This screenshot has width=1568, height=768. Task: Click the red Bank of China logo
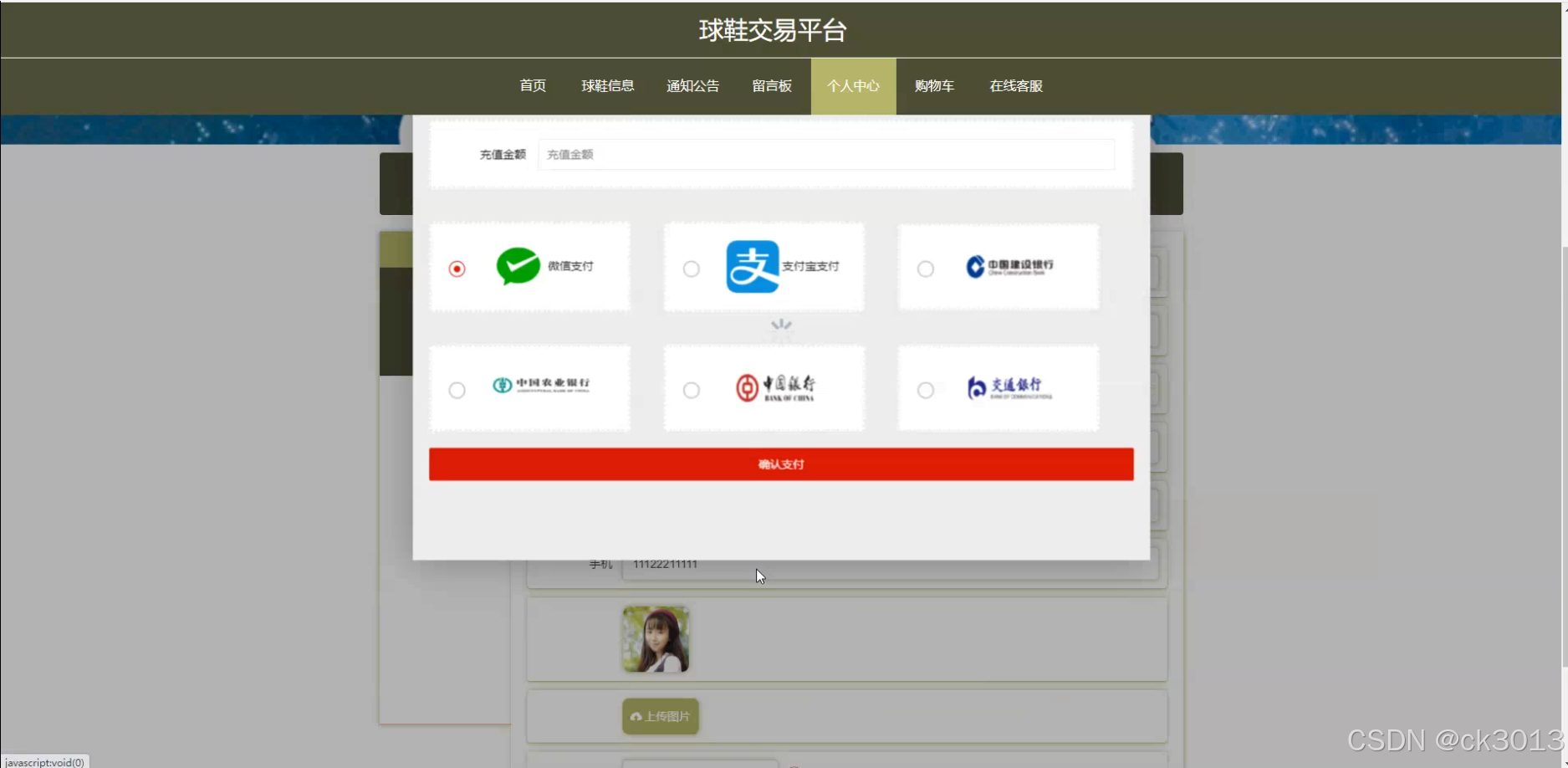(x=775, y=387)
